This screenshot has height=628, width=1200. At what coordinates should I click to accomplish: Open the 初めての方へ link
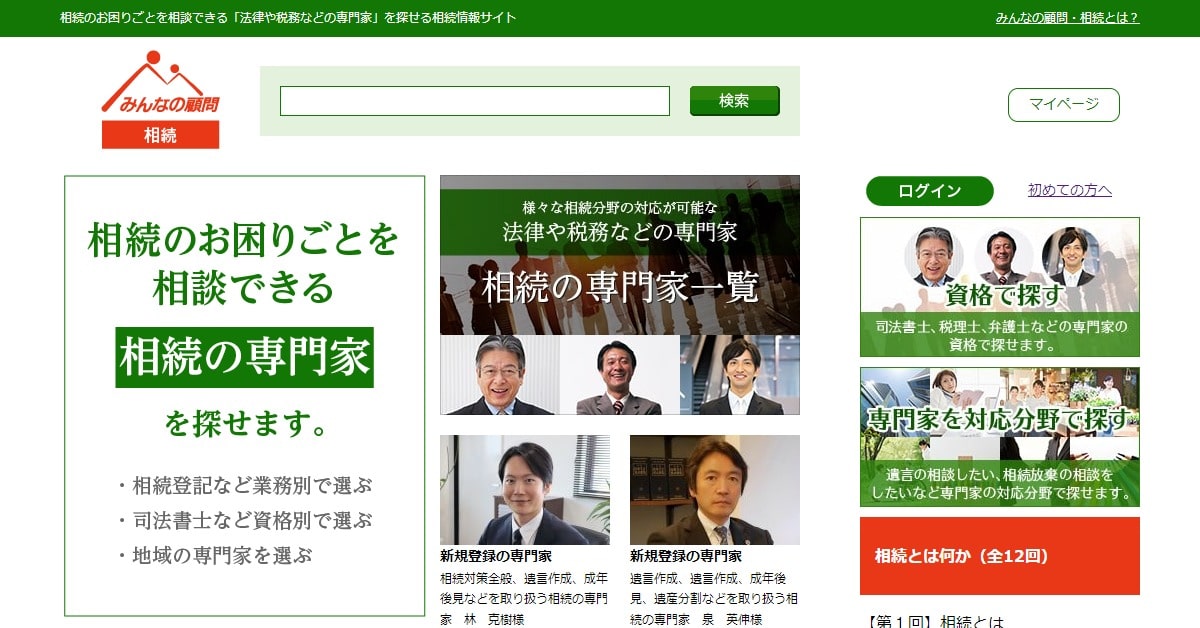click(1069, 191)
